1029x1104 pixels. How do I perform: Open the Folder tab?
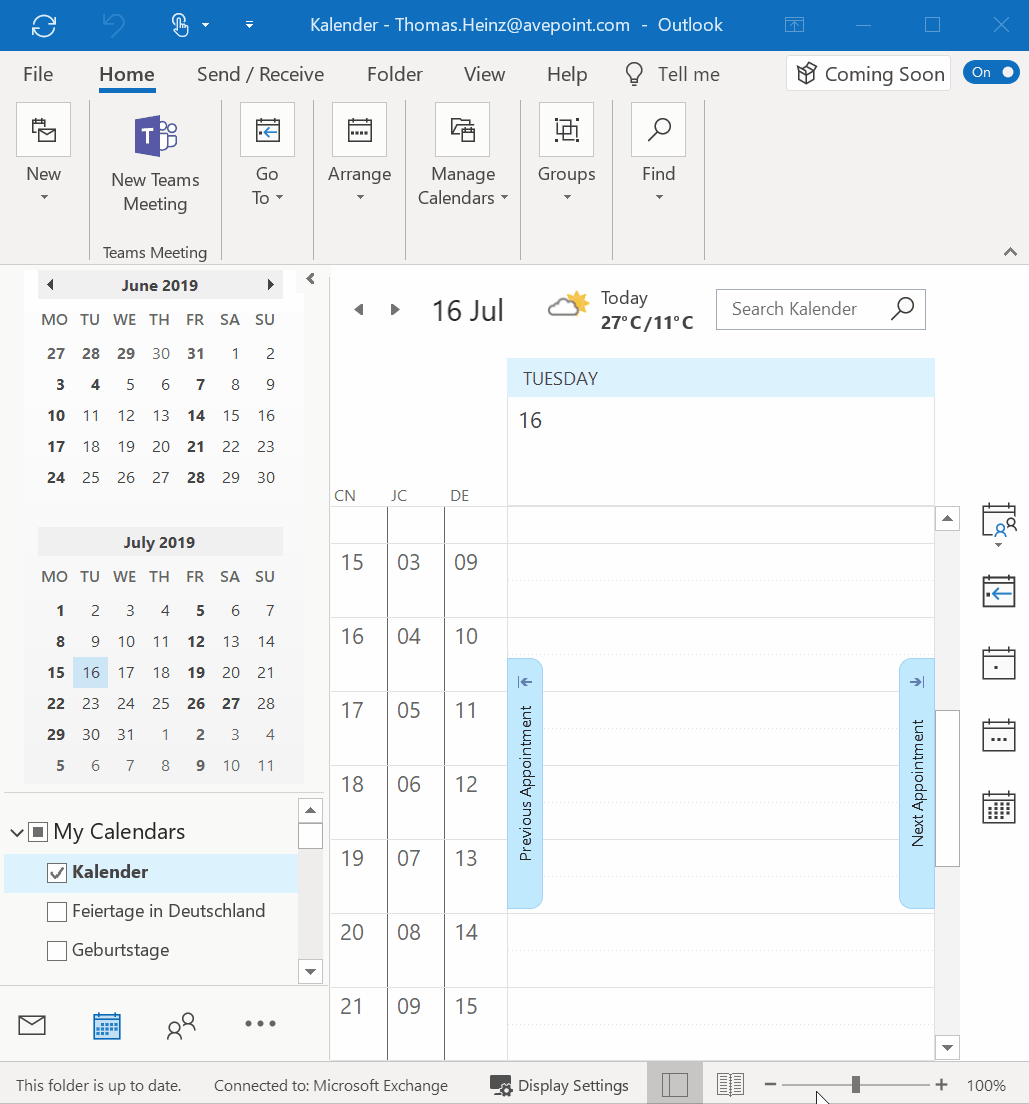coord(394,74)
